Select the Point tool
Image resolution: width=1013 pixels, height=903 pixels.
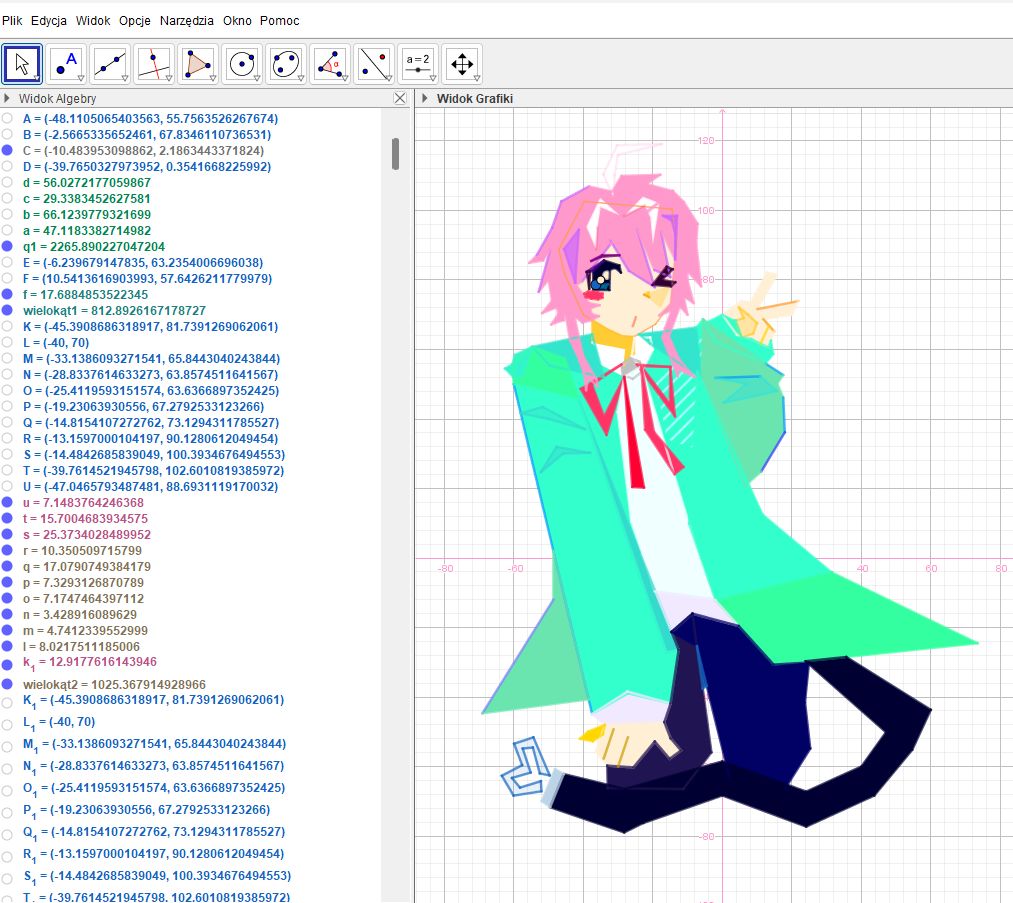66,64
